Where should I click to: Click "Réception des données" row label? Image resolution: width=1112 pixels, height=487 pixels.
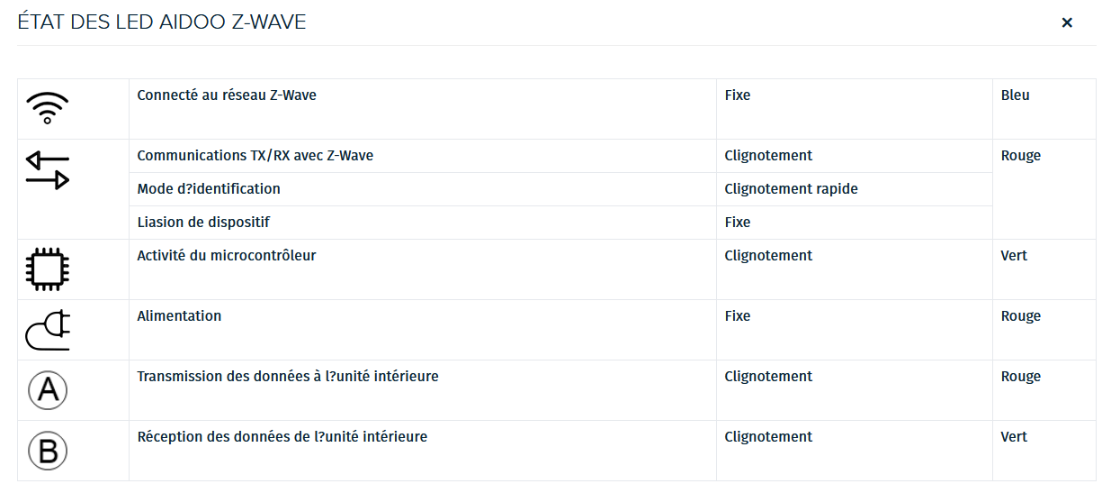tap(282, 437)
